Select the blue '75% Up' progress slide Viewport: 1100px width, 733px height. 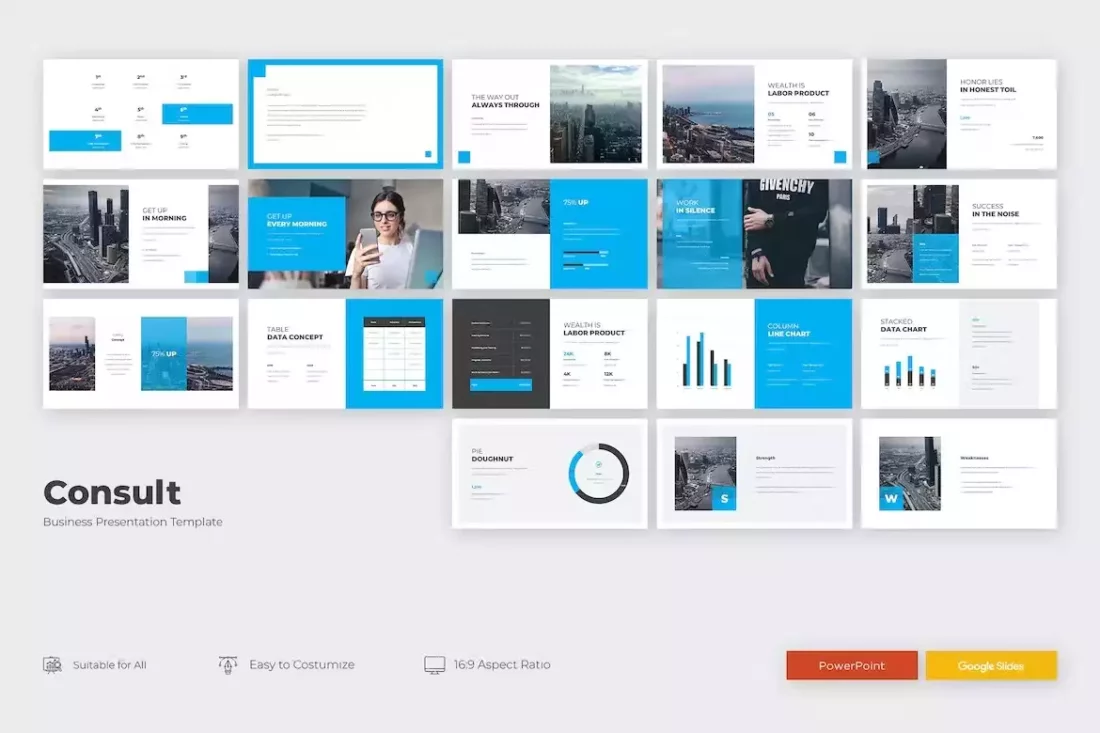tap(550, 233)
